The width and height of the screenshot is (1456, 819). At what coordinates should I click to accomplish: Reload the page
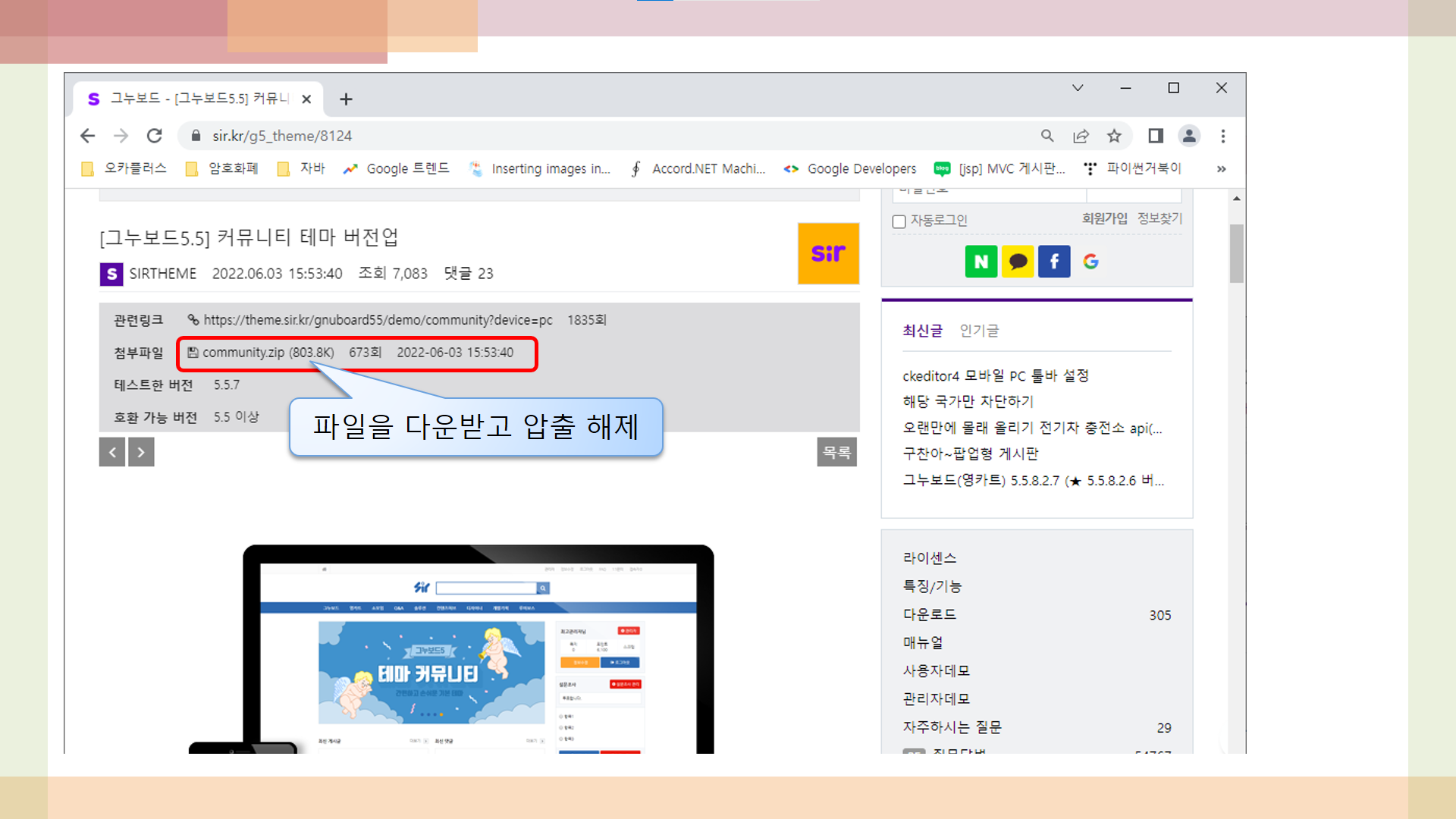(155, 136)
